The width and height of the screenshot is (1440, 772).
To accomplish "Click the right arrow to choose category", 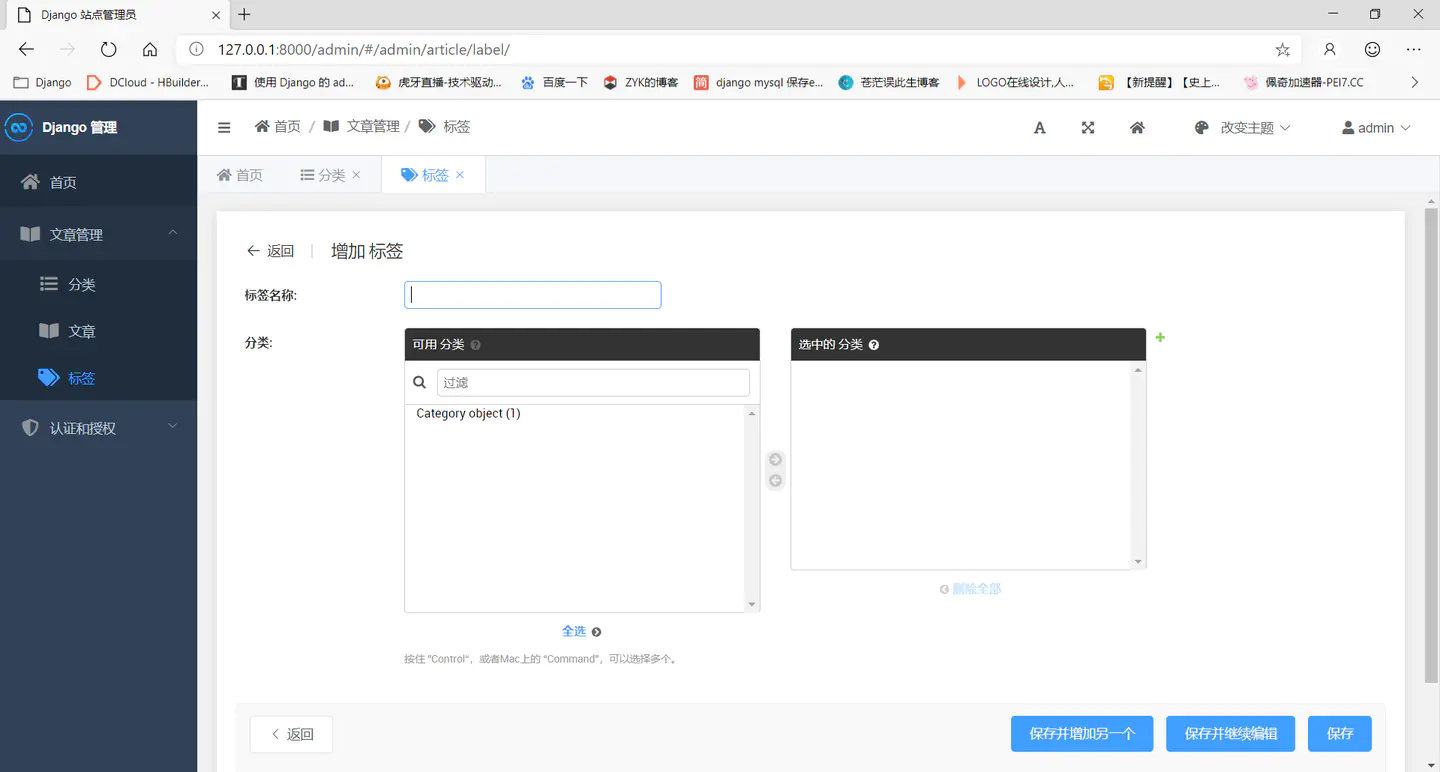I will tap(775, 460).
